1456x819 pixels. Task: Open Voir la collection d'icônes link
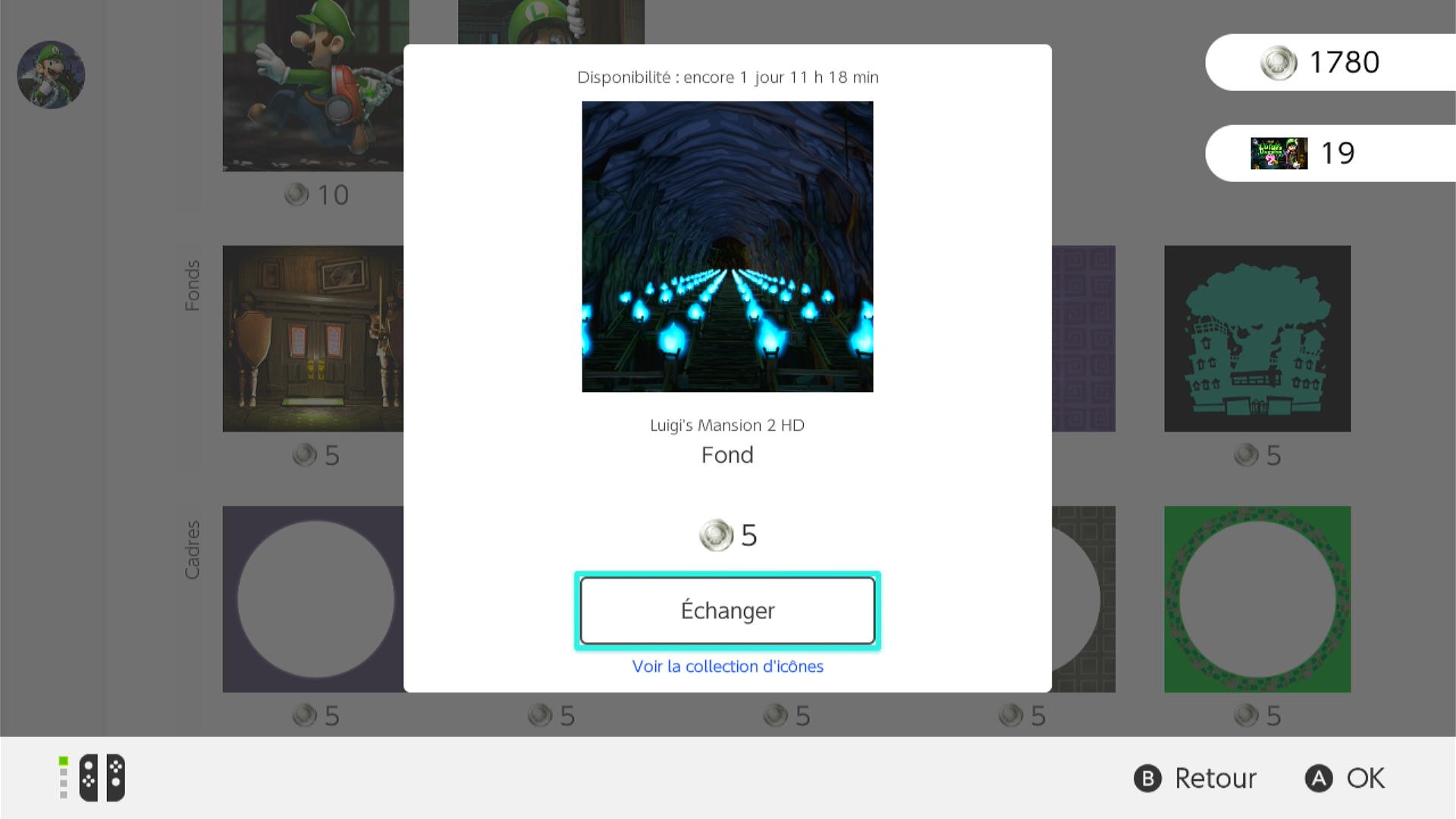(x=727, y=667)
